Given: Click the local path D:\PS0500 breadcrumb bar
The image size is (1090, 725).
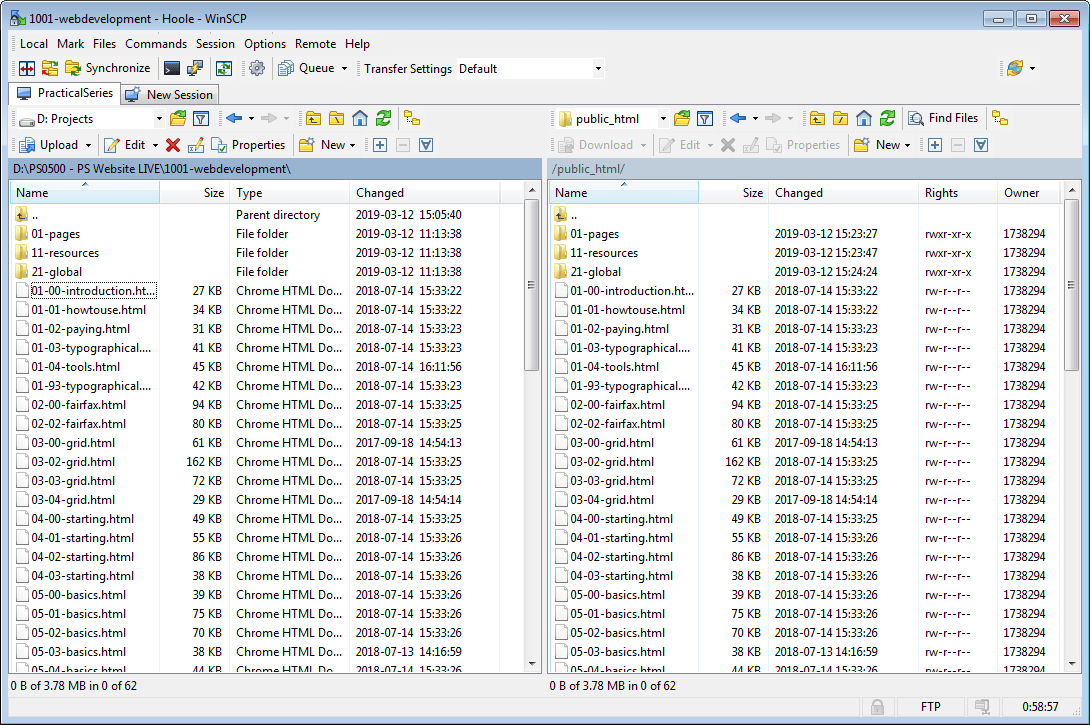Looking at the screenshot, I should [275, 169].
